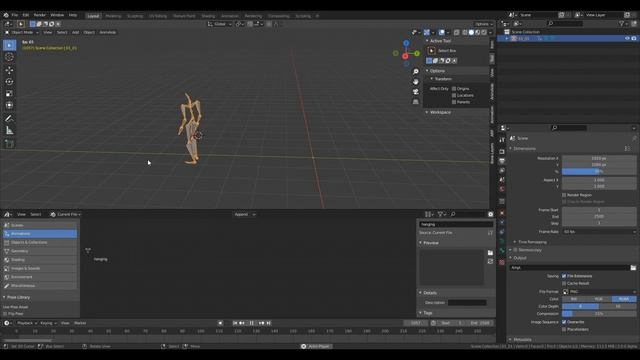Browse output path folder icon
The height and width of the screenshot is (360, 640).
coord(633,268)
